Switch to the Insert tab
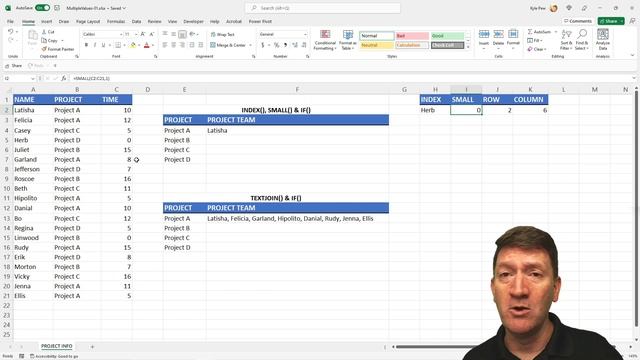The height and width of the screenshot is (360, 640). (46, 21)
